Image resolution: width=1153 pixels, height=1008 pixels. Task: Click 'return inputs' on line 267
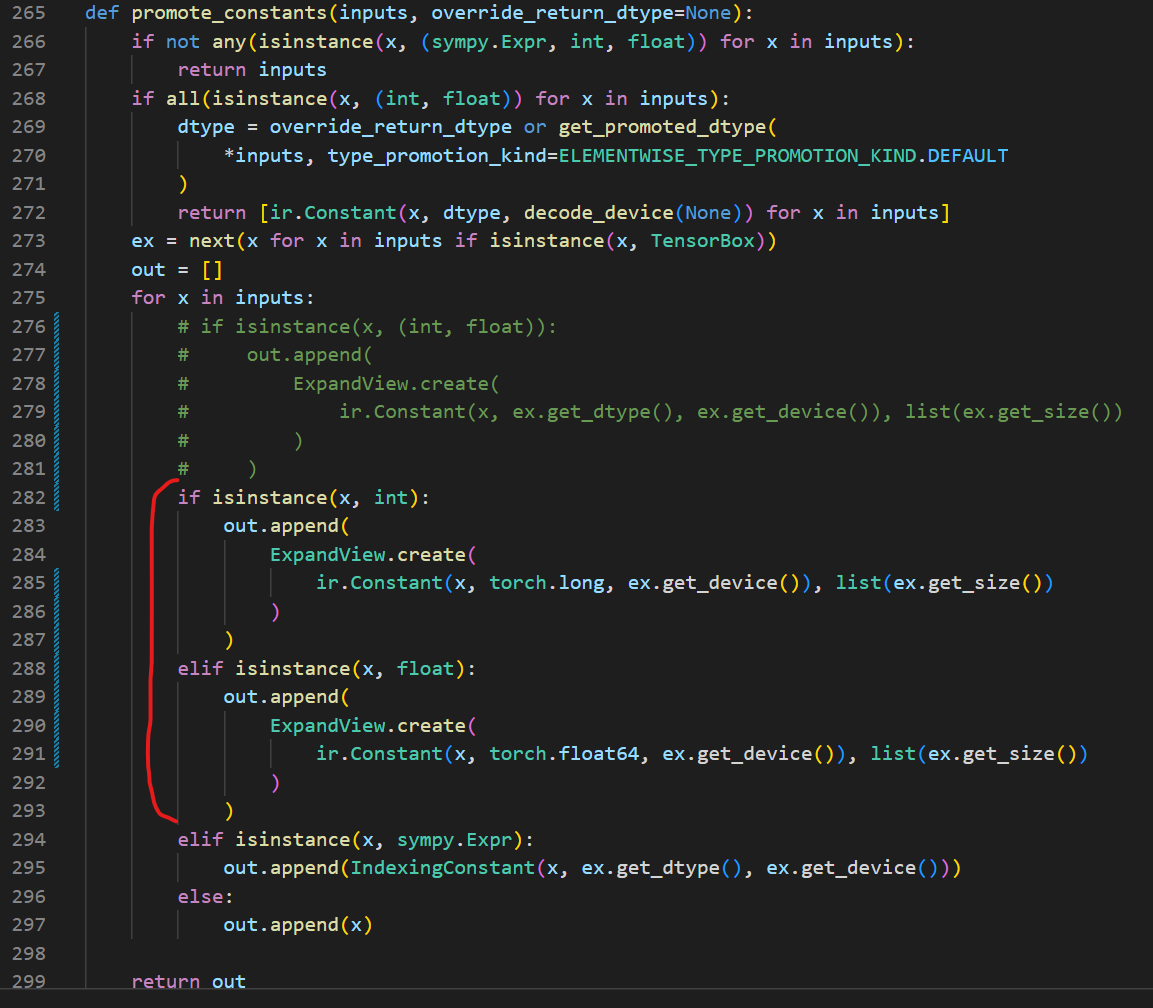[x=251, y=70]
